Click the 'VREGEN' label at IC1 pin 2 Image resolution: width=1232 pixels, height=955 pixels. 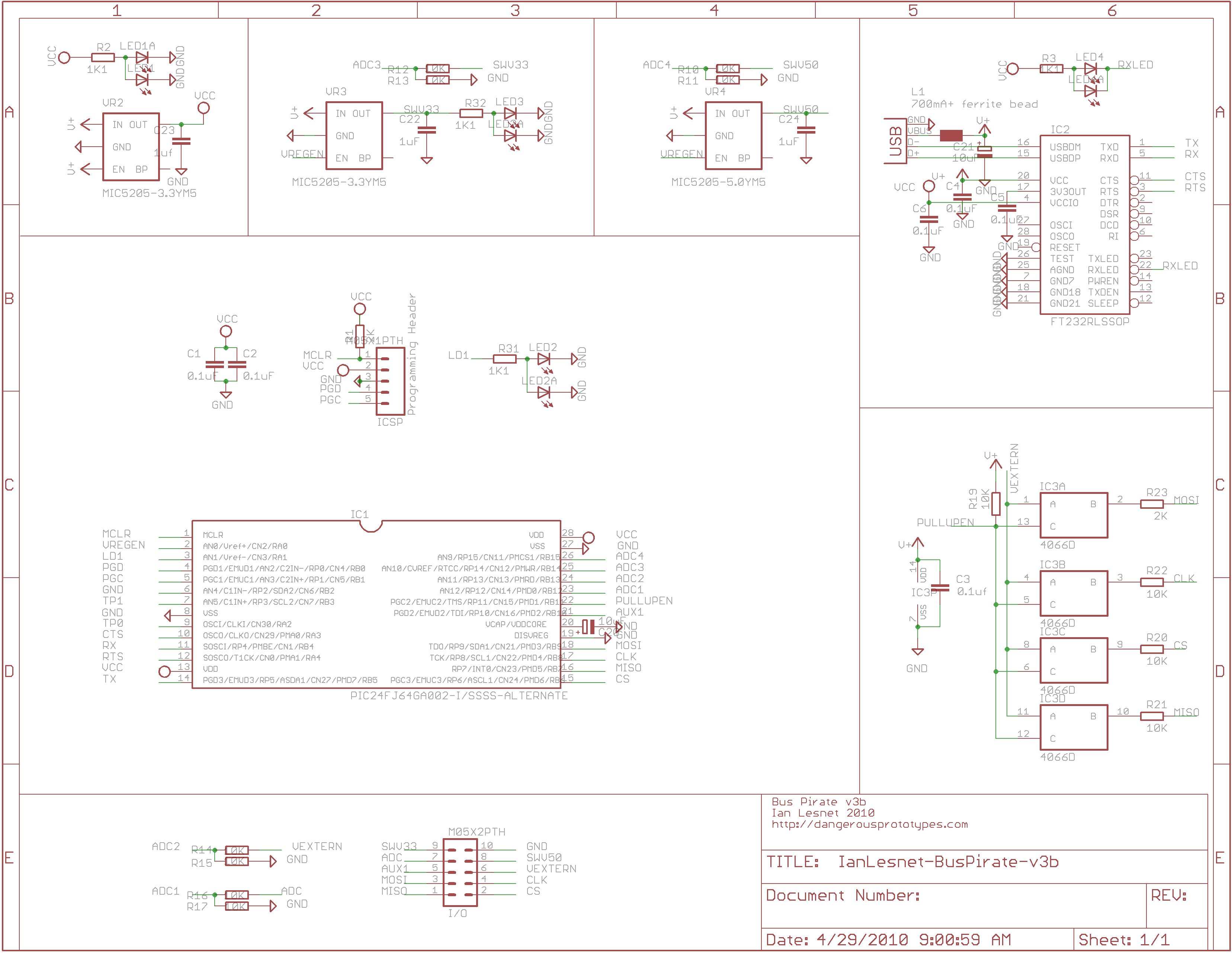123,544
